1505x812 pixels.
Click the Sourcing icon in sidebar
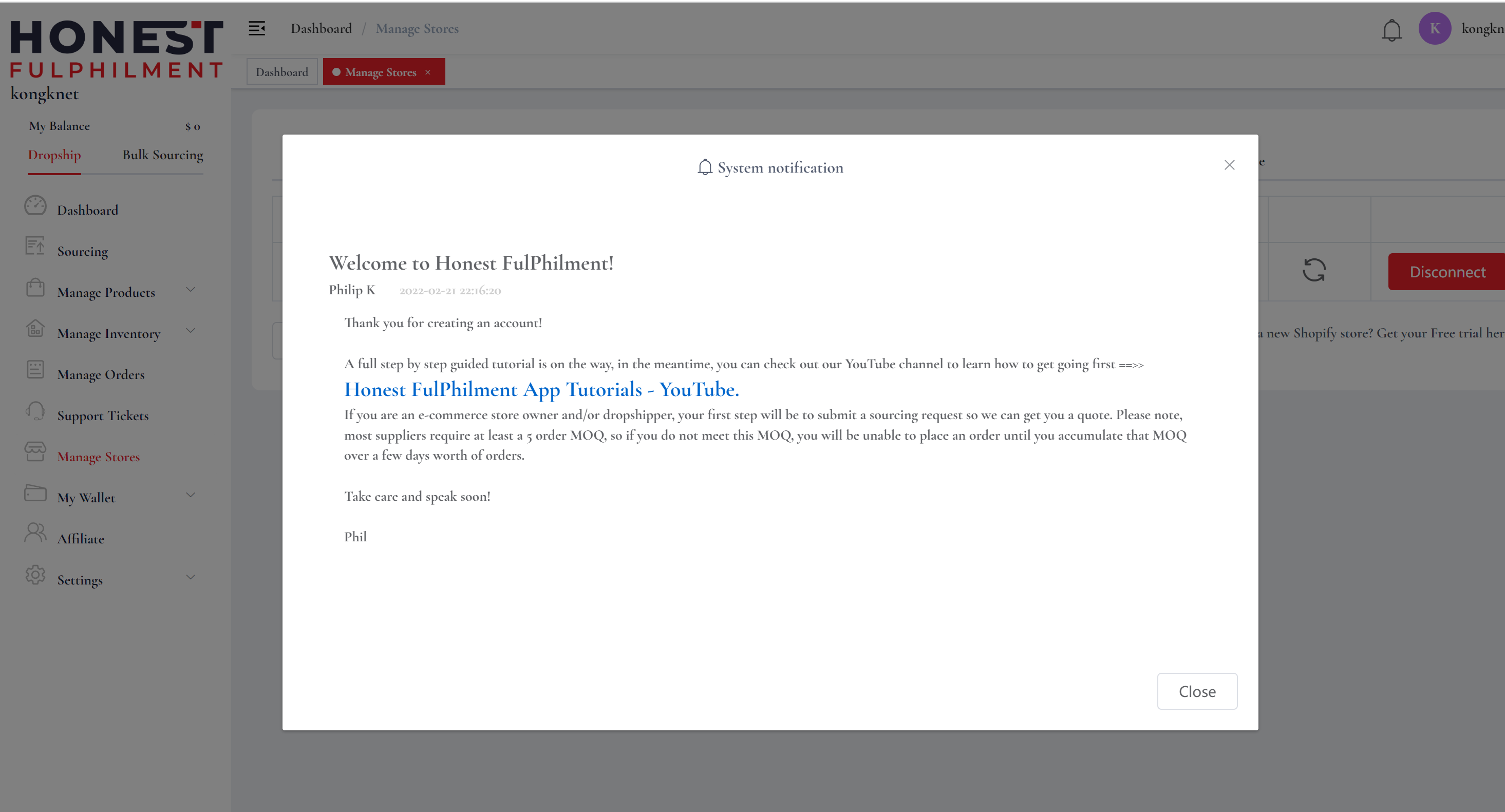coord(35,247)
